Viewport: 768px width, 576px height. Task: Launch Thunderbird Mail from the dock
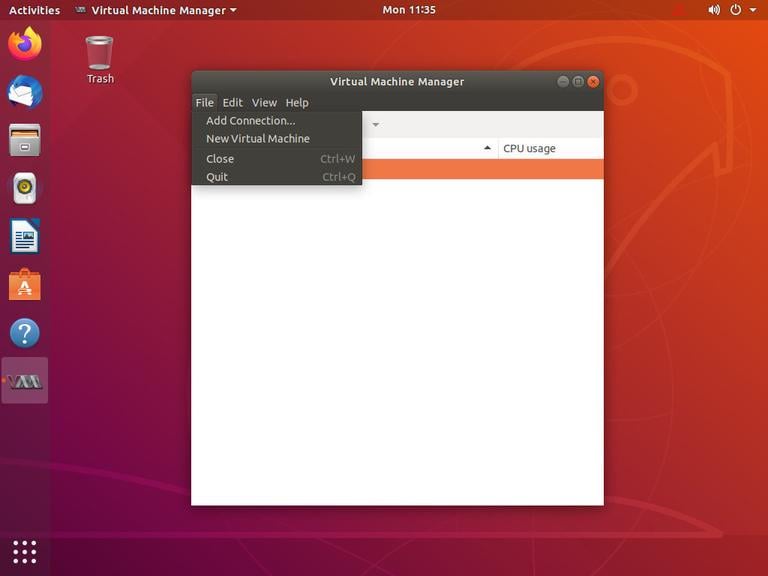click(25, 92)
